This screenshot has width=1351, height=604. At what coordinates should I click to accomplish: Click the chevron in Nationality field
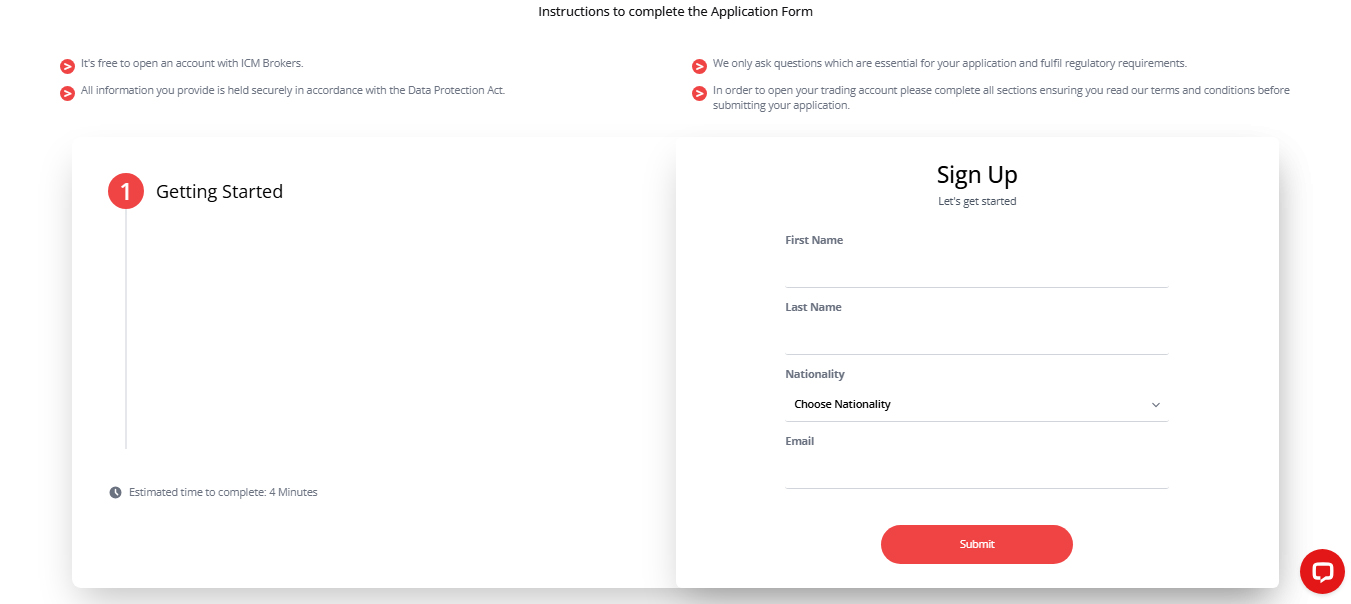(1156, 405)
